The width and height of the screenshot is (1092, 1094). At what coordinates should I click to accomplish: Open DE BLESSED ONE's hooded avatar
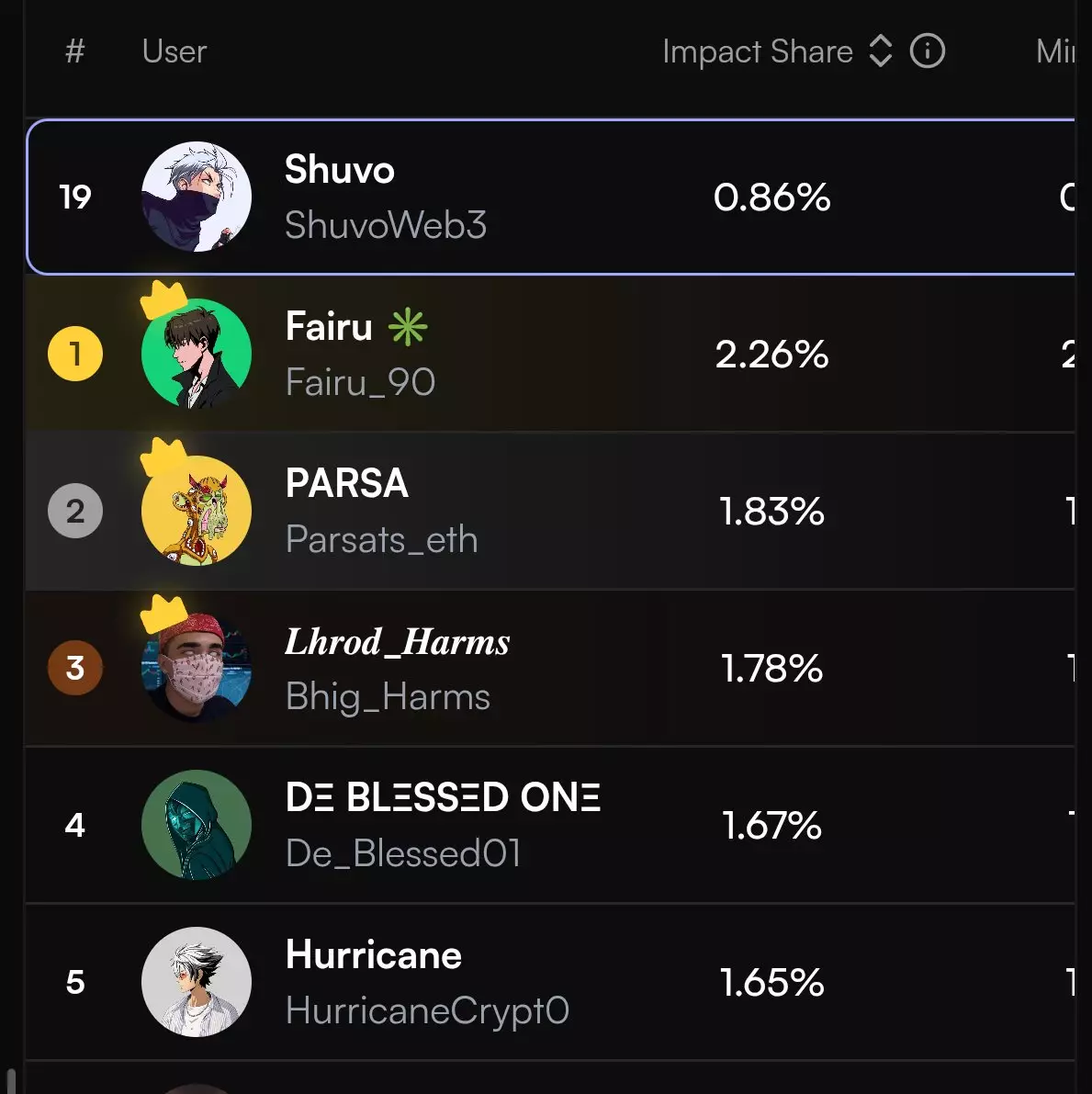click(197, 825)
